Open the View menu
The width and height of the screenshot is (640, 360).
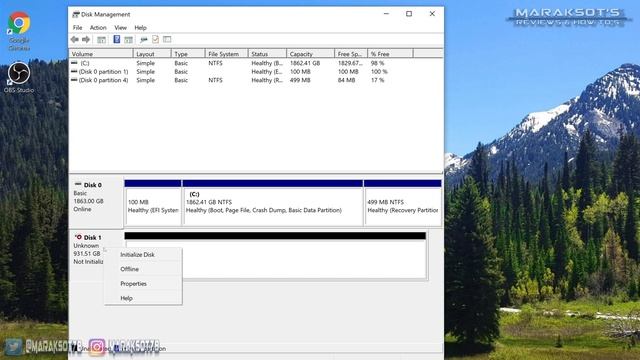pos(120,28)
